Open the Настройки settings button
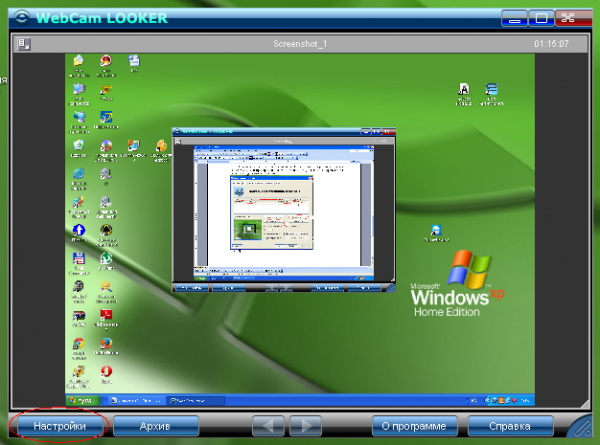600x445 pixels. [60, 426]
